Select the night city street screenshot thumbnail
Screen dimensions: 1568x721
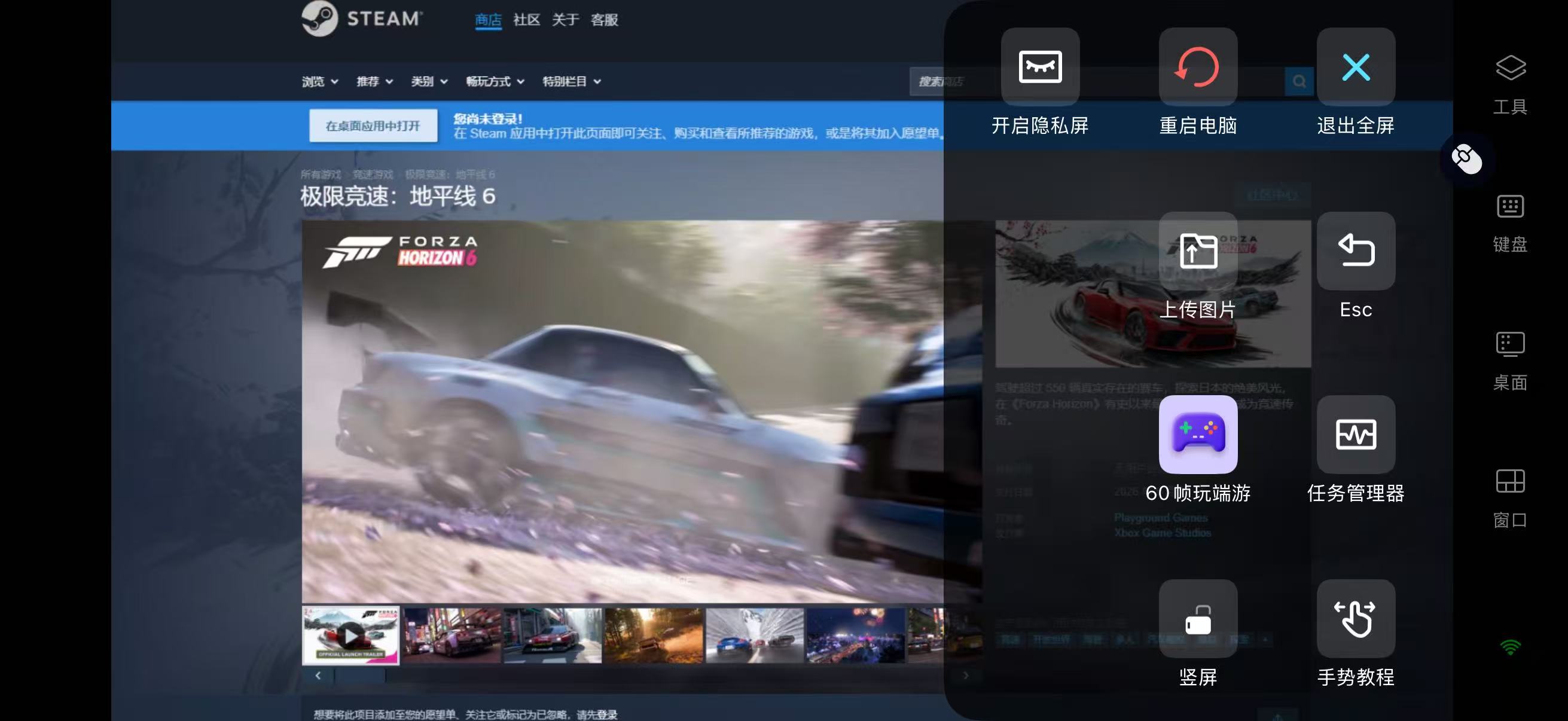[452, 636]
